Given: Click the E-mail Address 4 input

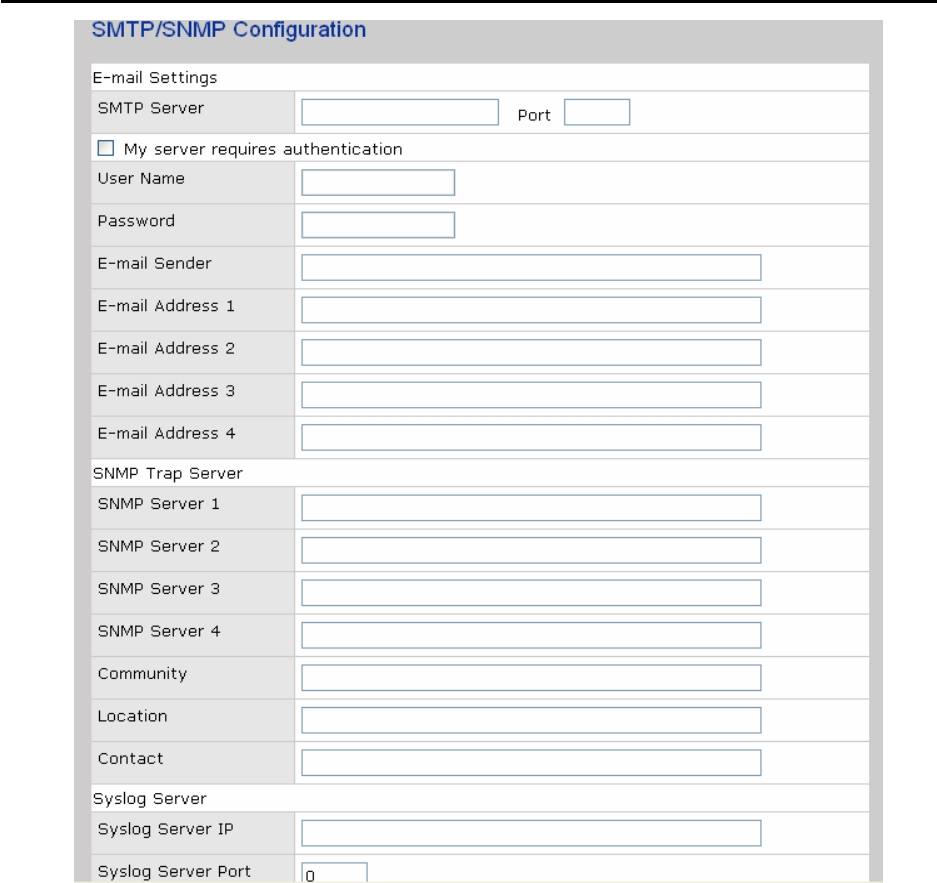Looking at the screenshot, I should tap(531, 438).
